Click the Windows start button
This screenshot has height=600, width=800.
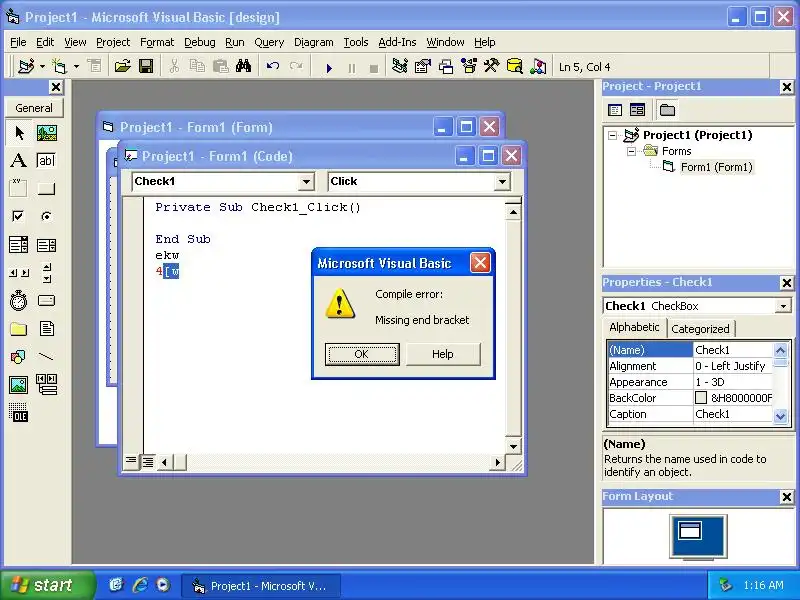47,585
